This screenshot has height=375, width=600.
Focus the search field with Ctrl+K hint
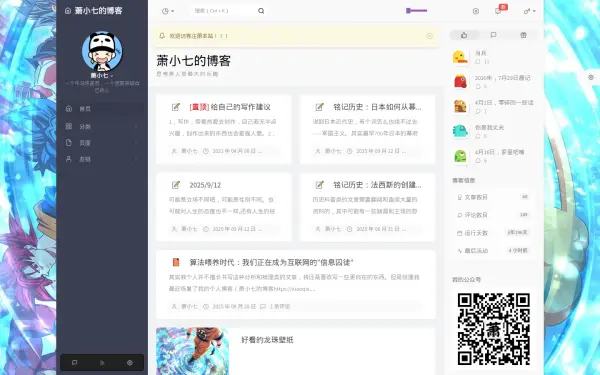(223, 11)
